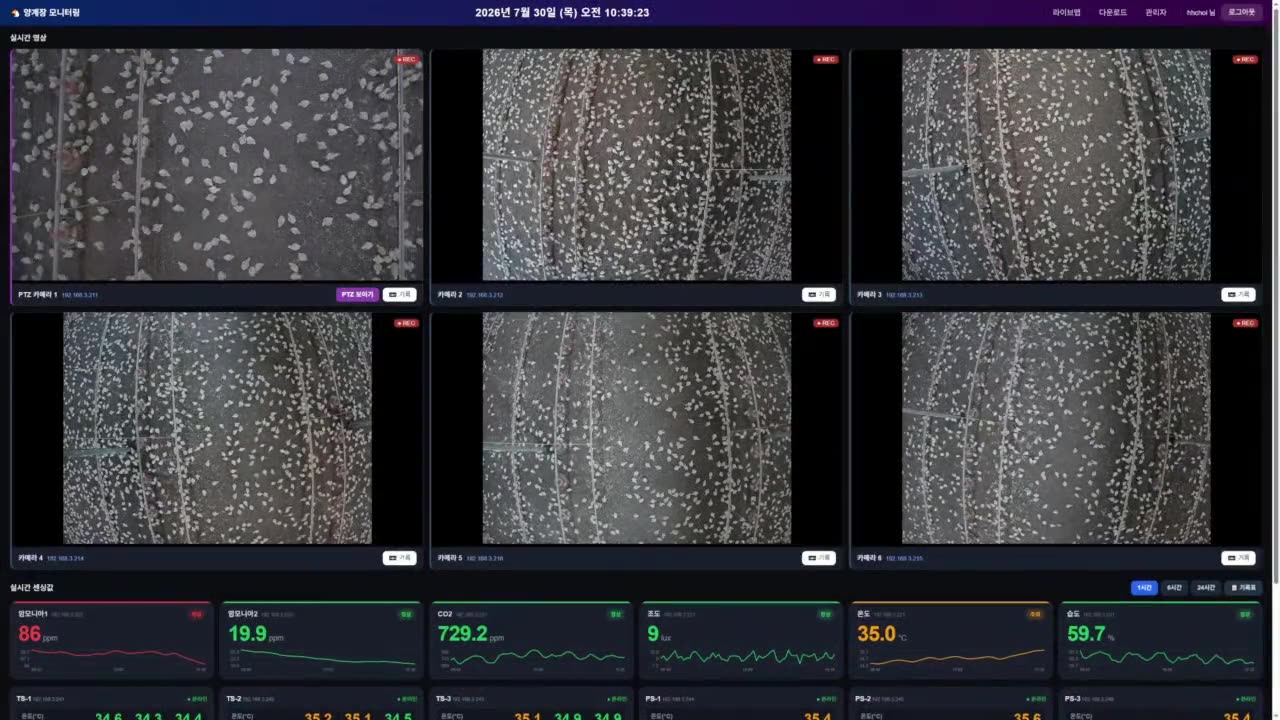Select the 카메라 6 video feed
The height and width of the screenshot is (720, 1280).
click(x=1056, y=428)
